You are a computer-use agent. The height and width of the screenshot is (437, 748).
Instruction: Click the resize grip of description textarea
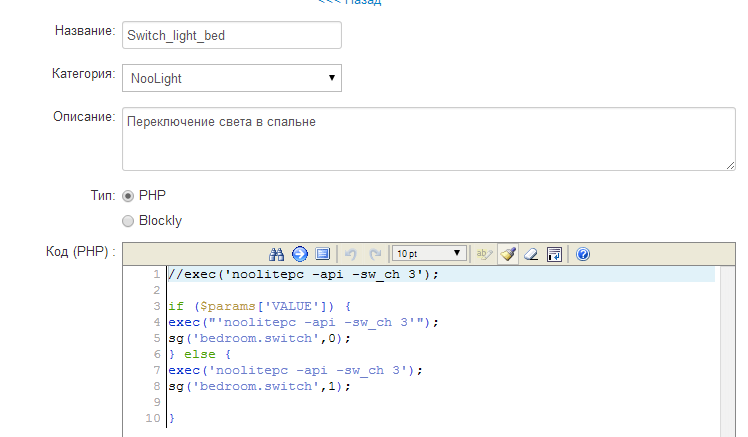coord(730,165)
